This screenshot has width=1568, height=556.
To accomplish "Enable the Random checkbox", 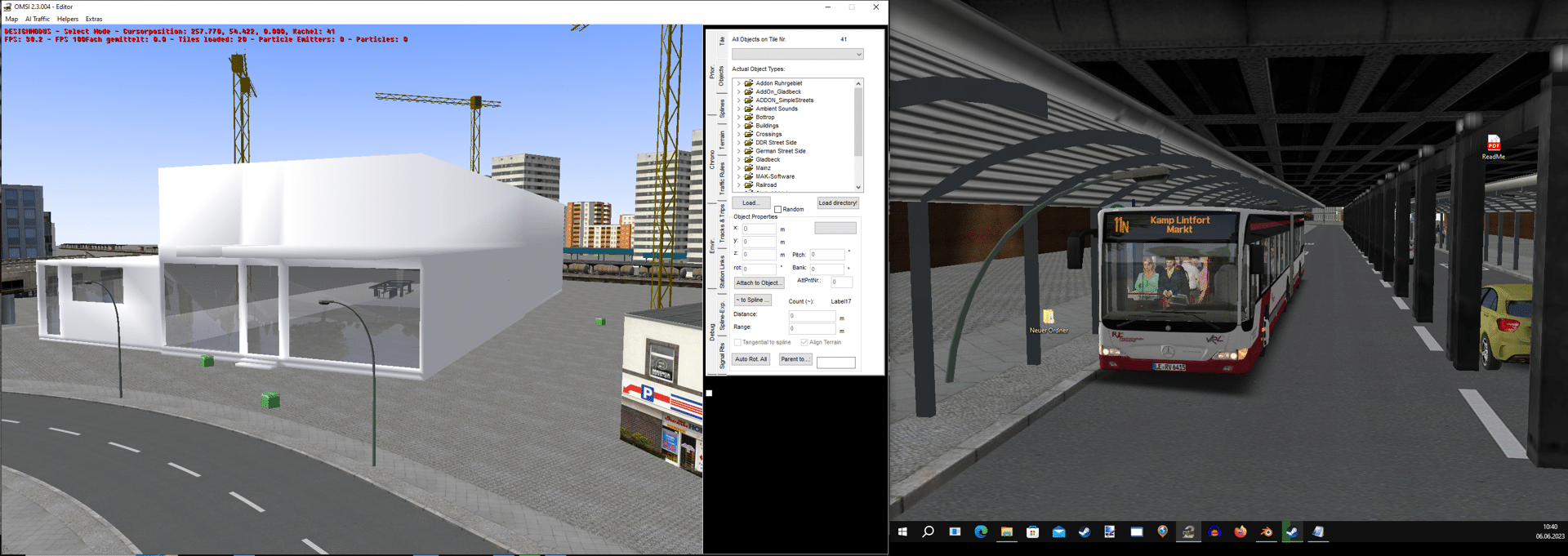I will (778, 210).
